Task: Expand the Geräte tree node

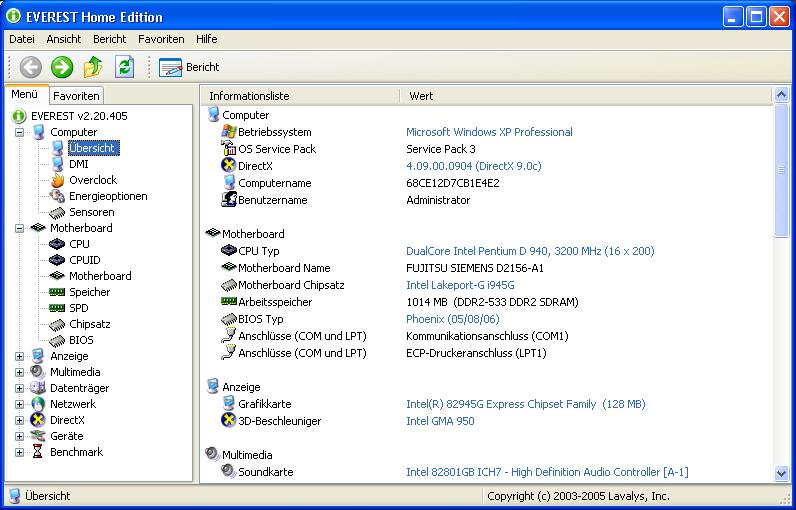Action: [19, 436]
